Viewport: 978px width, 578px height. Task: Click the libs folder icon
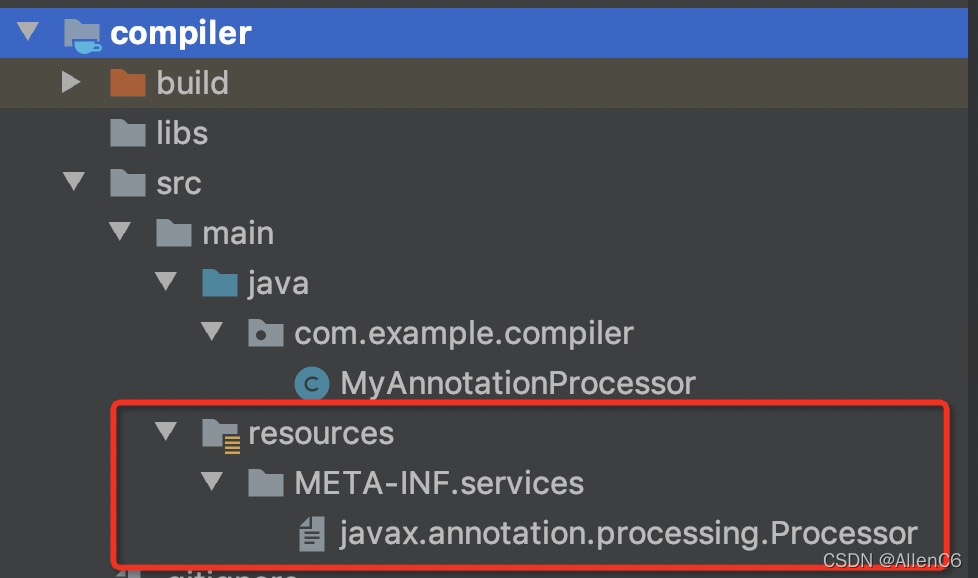pos(127,133)
